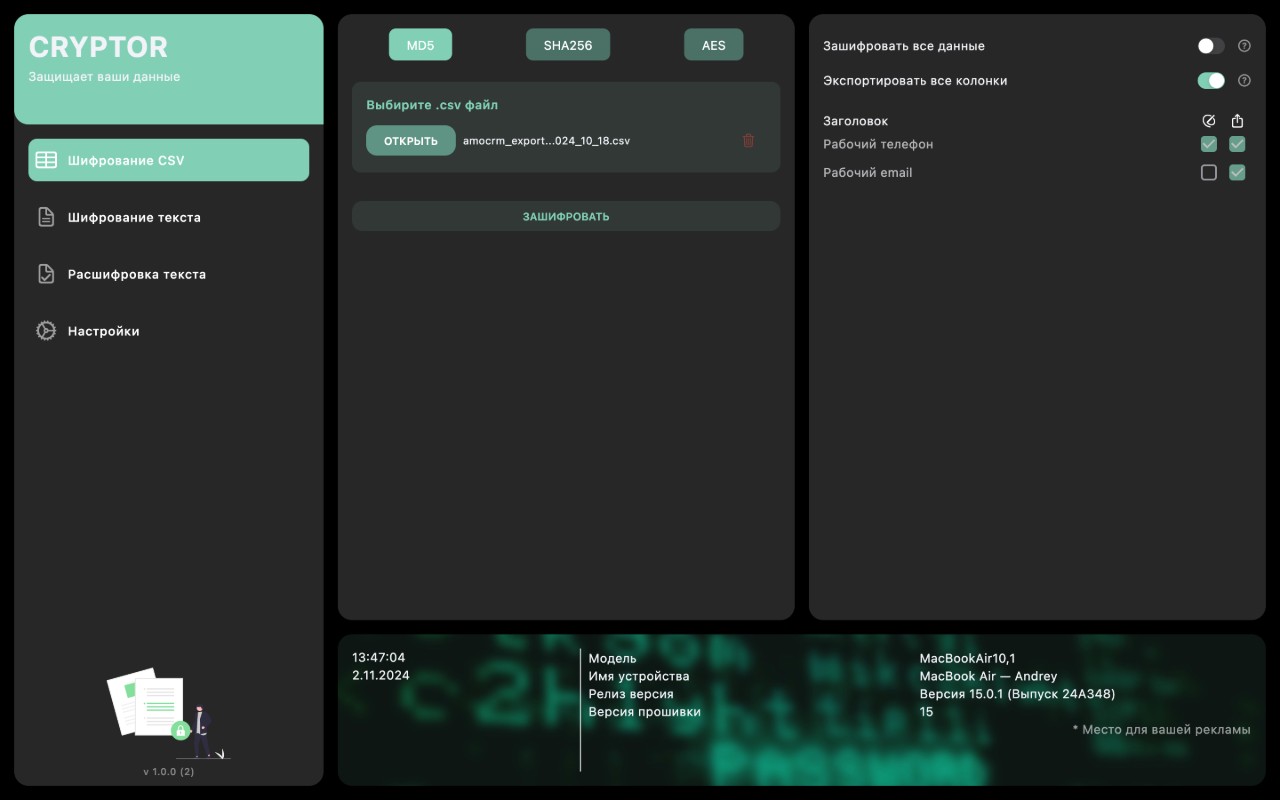This screenshot has width=1280, height=800.
Task: Click the MacBookAir10,1 model value
Action: coord(968,659)
